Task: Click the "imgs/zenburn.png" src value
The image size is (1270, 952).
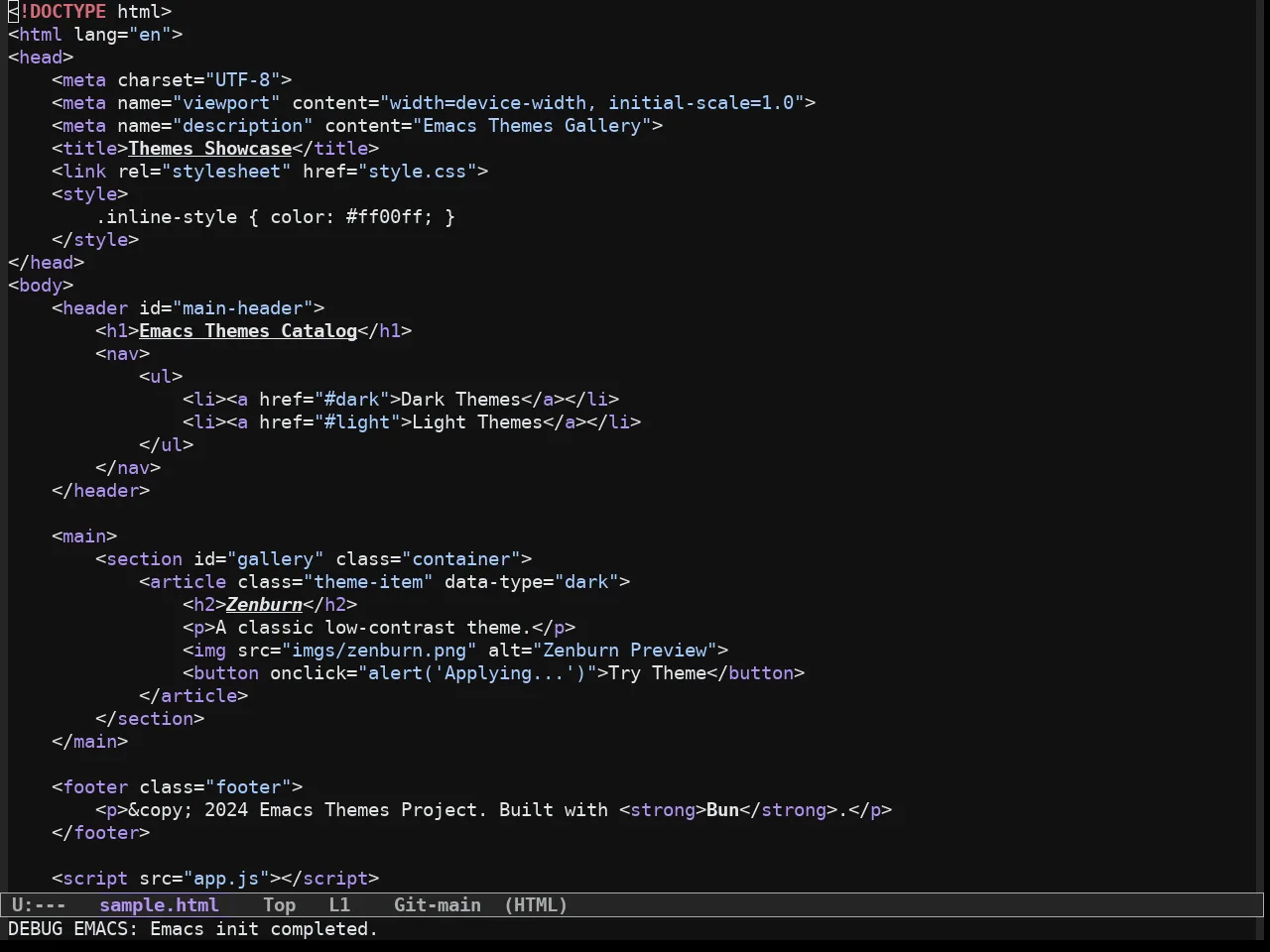Action: pyautogui.click(x=379, y=651)
